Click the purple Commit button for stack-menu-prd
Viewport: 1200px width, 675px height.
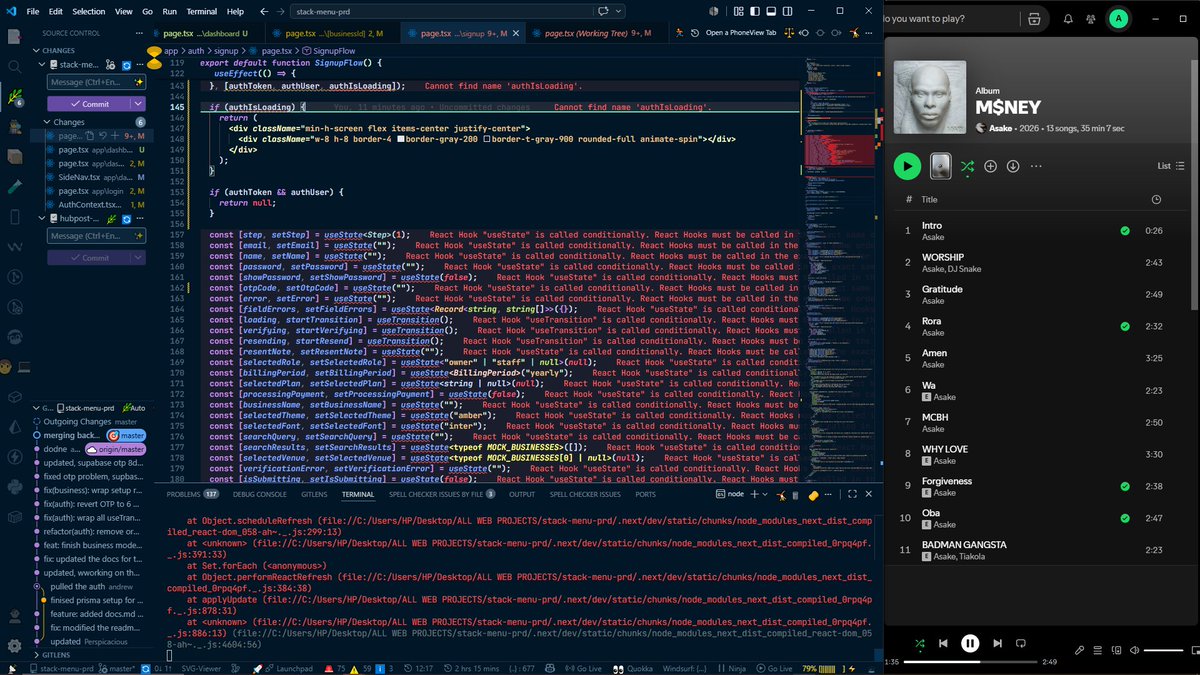tap(87, 104)
